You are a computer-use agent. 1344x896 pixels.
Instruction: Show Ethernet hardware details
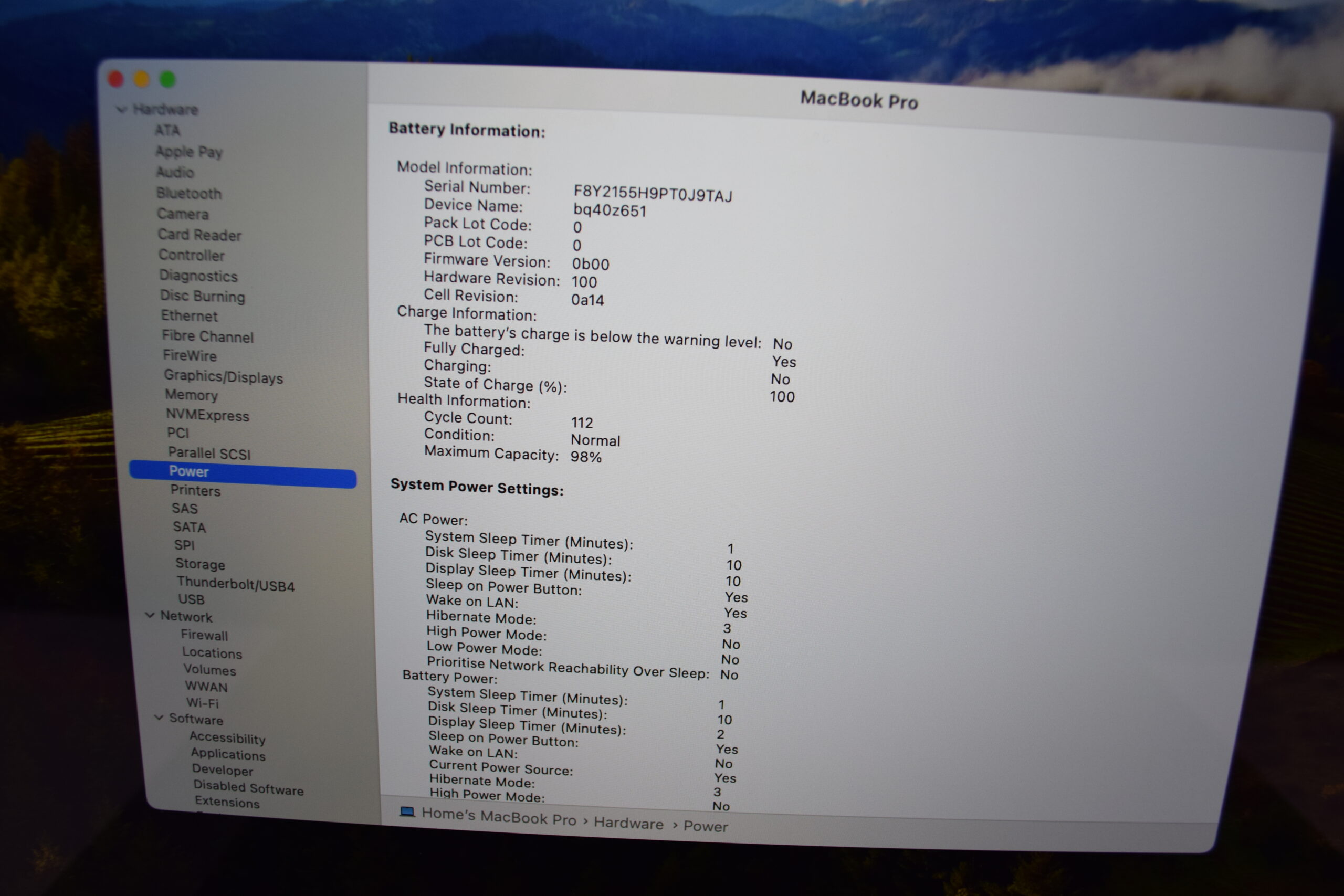pos(189,315)
